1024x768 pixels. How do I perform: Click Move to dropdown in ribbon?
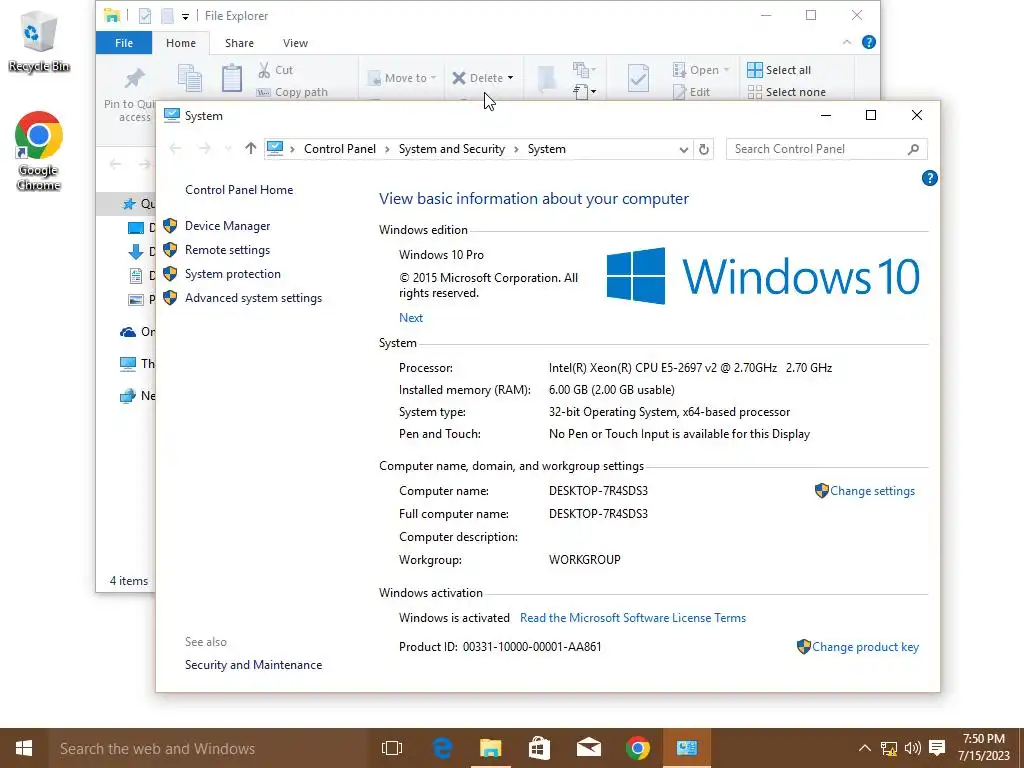(x=402, y=78)
